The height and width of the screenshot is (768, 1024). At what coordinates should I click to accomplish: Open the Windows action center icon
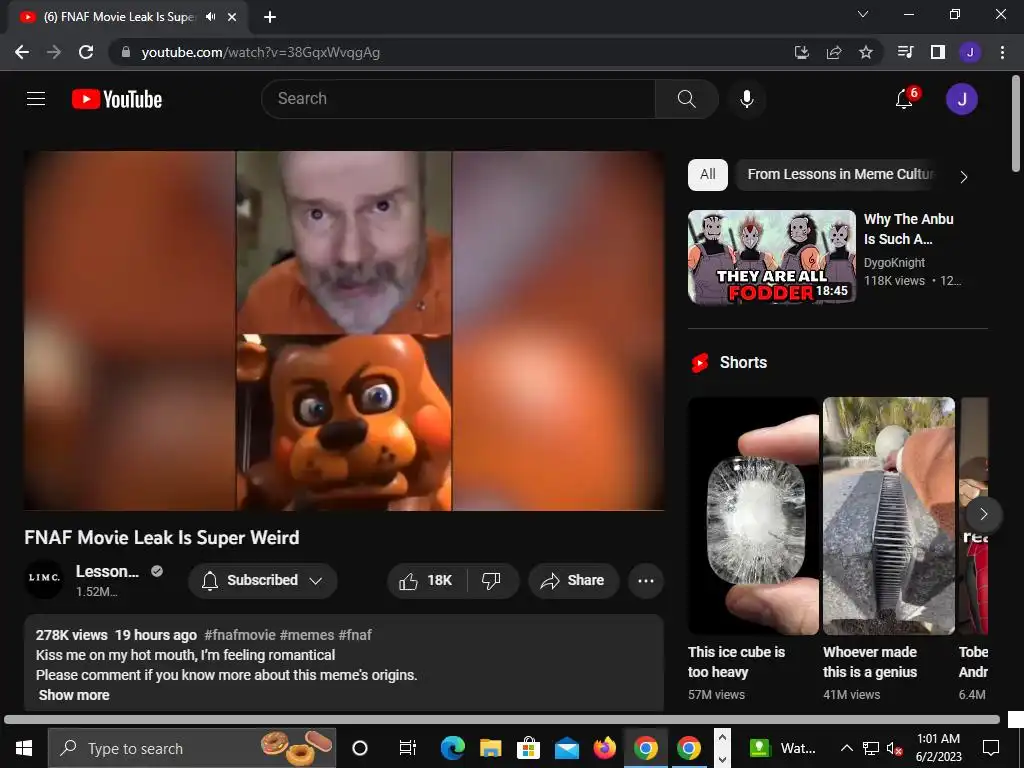coord(991,748)
